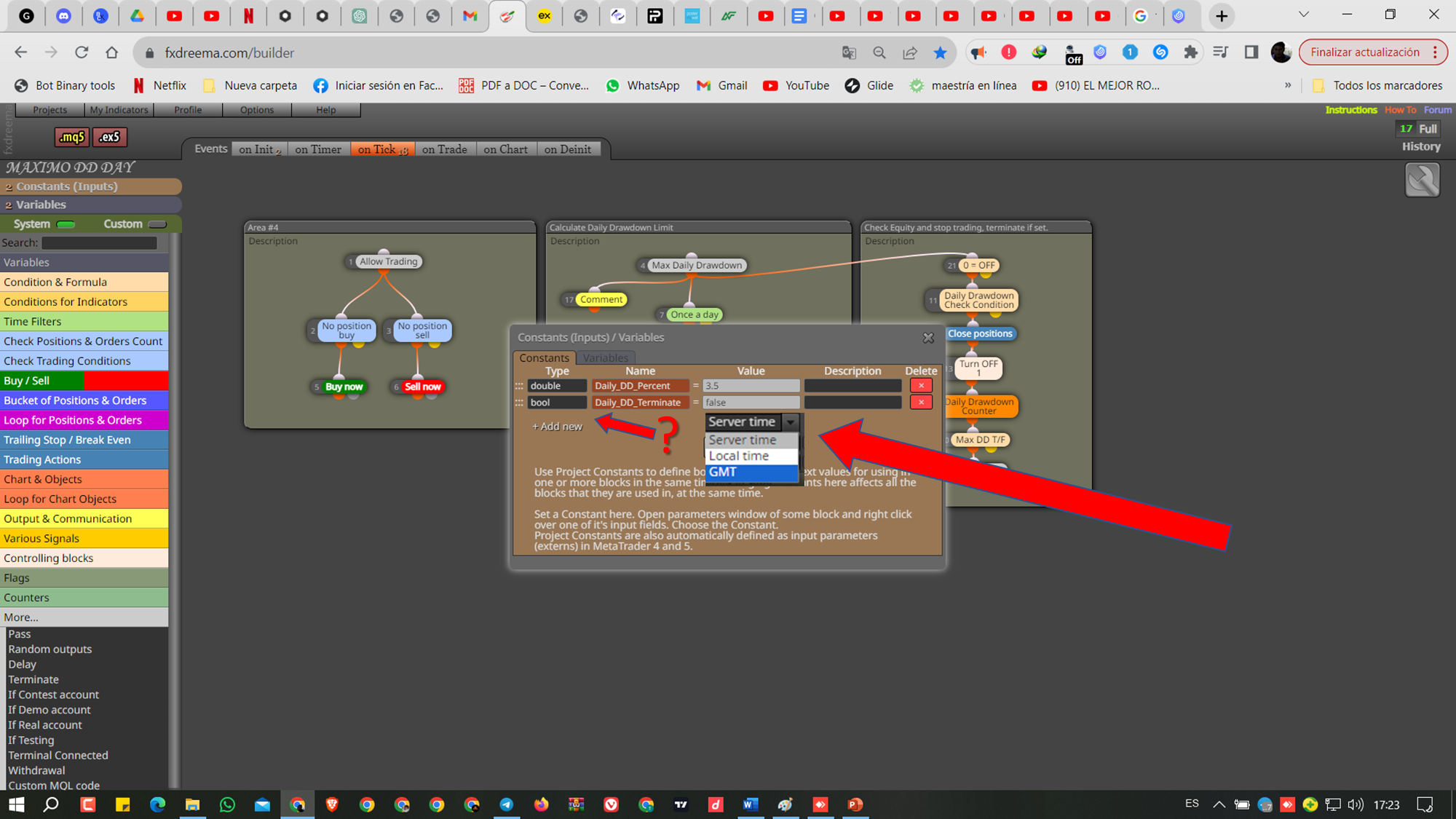The width and height of the screenshot is (1456, 819).
Task: Delete the Daily_DD_Percent constant row
Action: (x=921, y=386)
